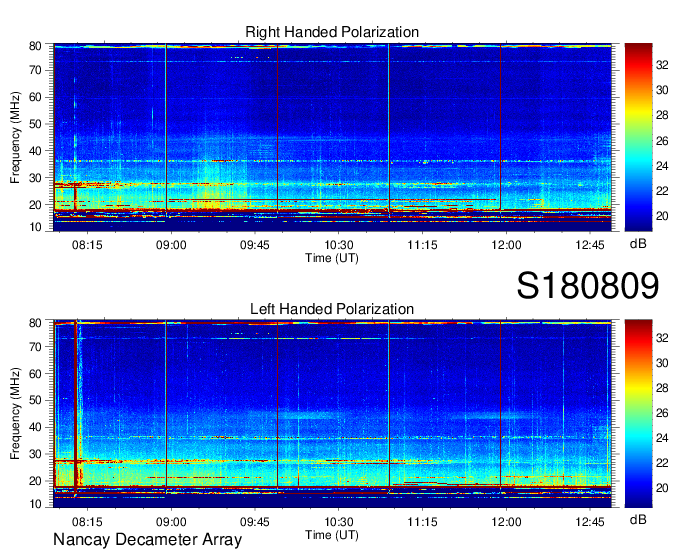The height and width of the screenshot is (552, 680).
Task: Click the 80 MHz tick on the lower plot
Action: pyautogui.click(x=35, y=323)
